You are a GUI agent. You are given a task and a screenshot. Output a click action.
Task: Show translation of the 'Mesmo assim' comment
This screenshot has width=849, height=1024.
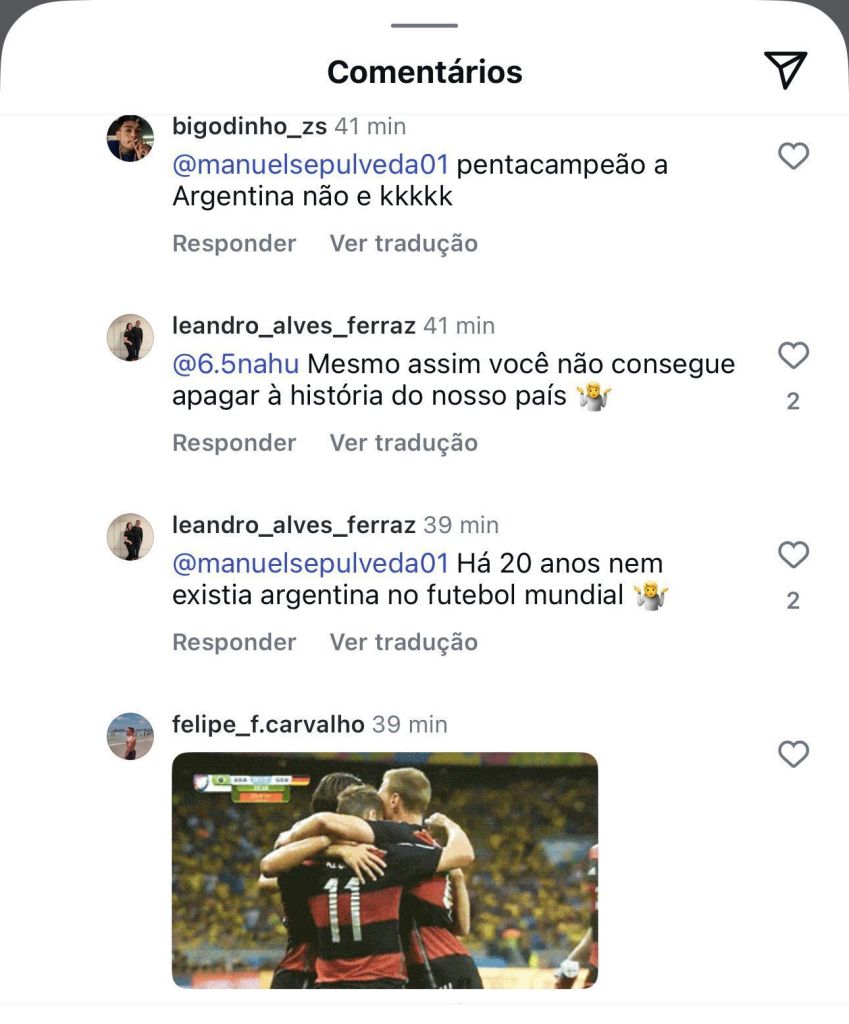(403, 442)
